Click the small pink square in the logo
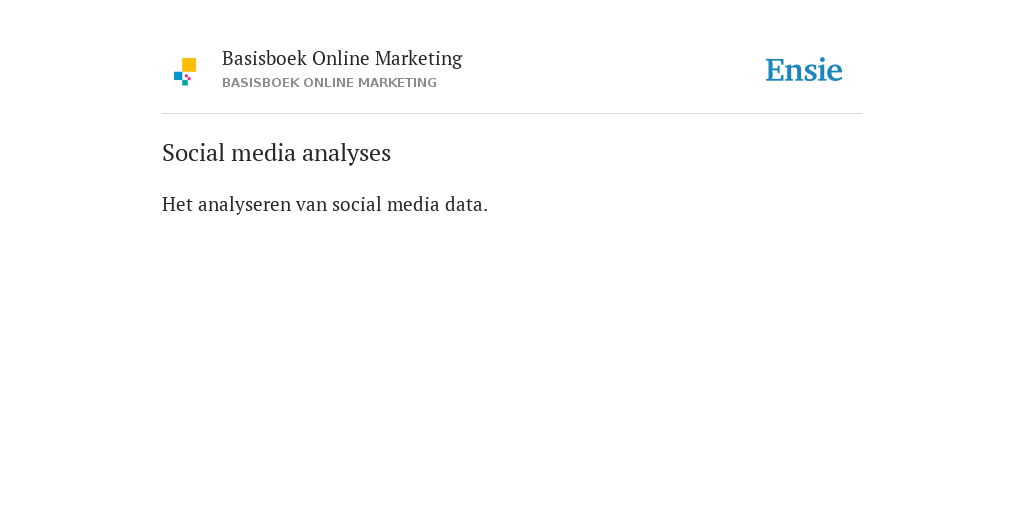The width and height of the screenshot is (1024, 512). coord(187,77)
